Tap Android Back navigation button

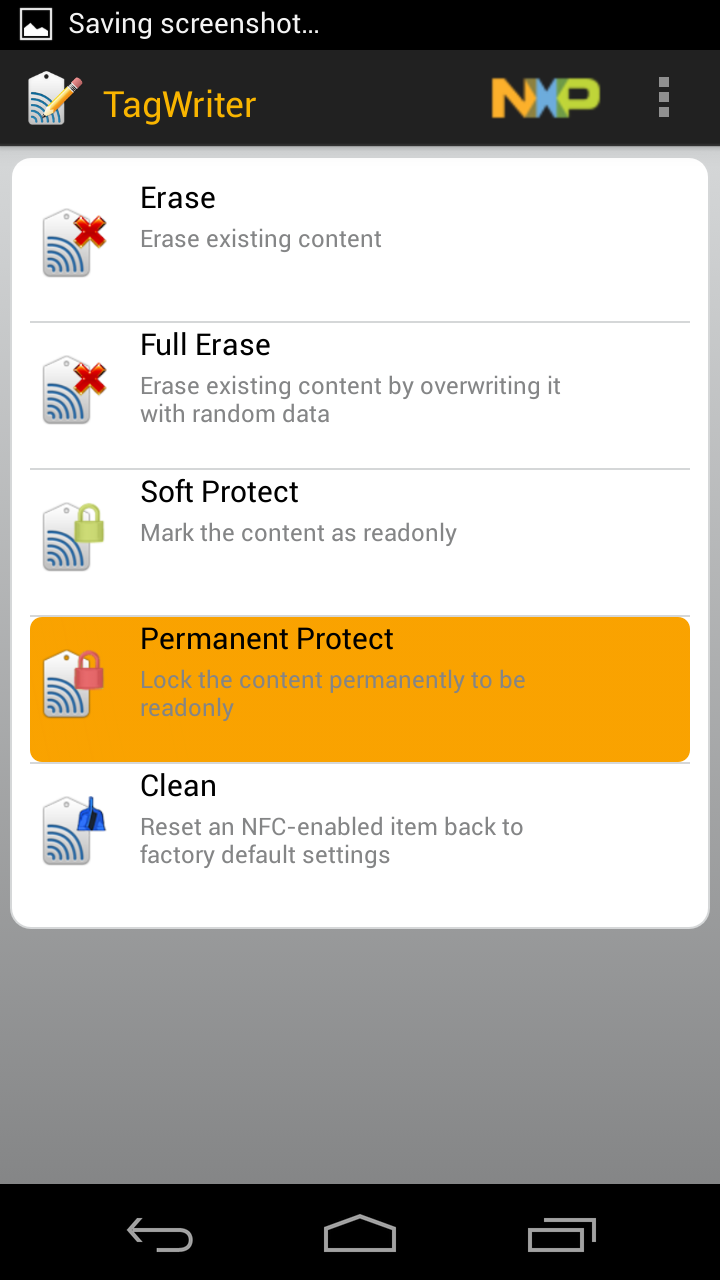[x=160, y=1234]
